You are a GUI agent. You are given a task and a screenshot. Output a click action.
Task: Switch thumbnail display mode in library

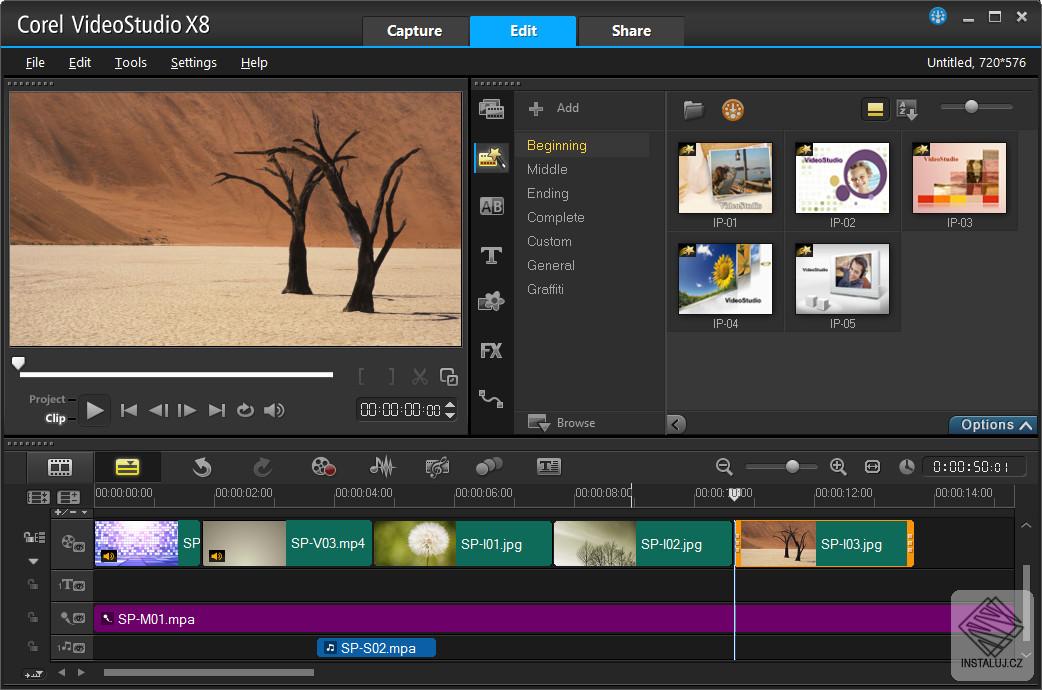tap(875, 108)
